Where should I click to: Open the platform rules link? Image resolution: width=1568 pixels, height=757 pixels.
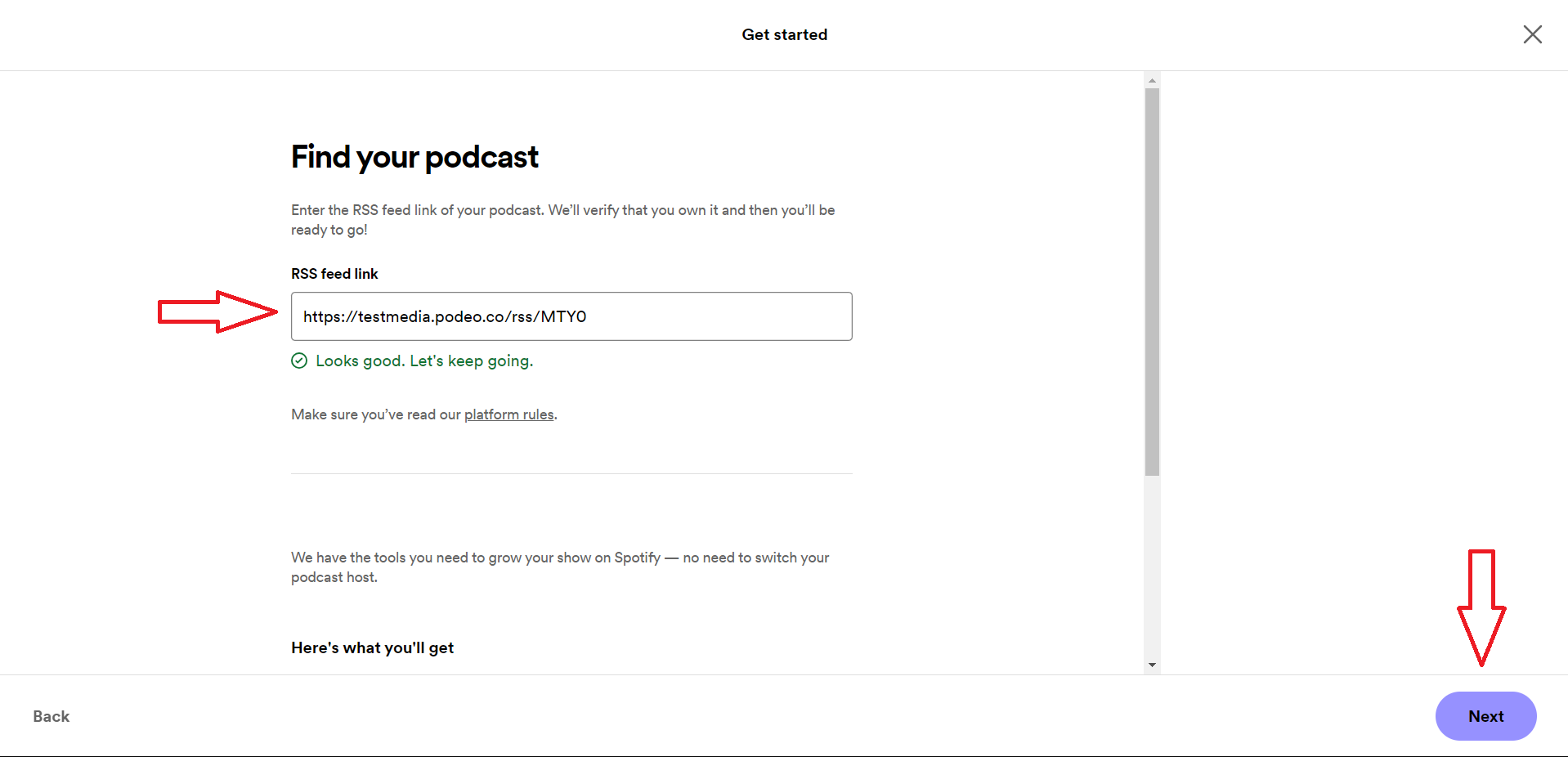(508, 414)
